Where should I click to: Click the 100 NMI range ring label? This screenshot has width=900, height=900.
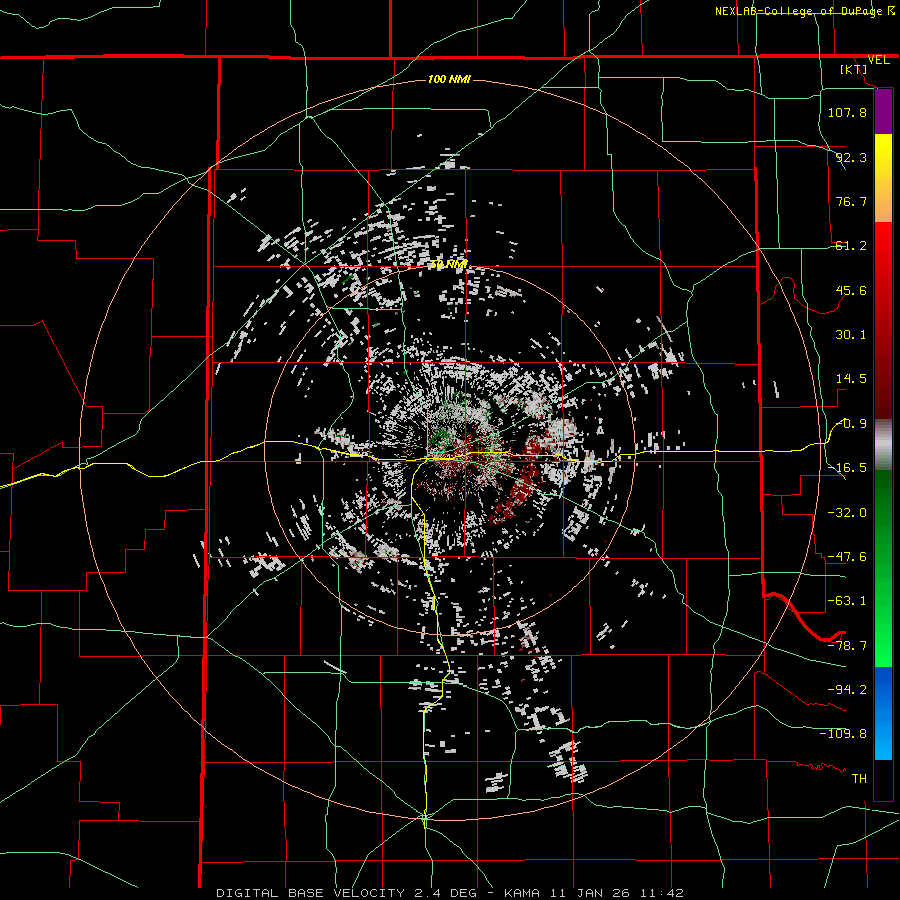coord(449,79)
